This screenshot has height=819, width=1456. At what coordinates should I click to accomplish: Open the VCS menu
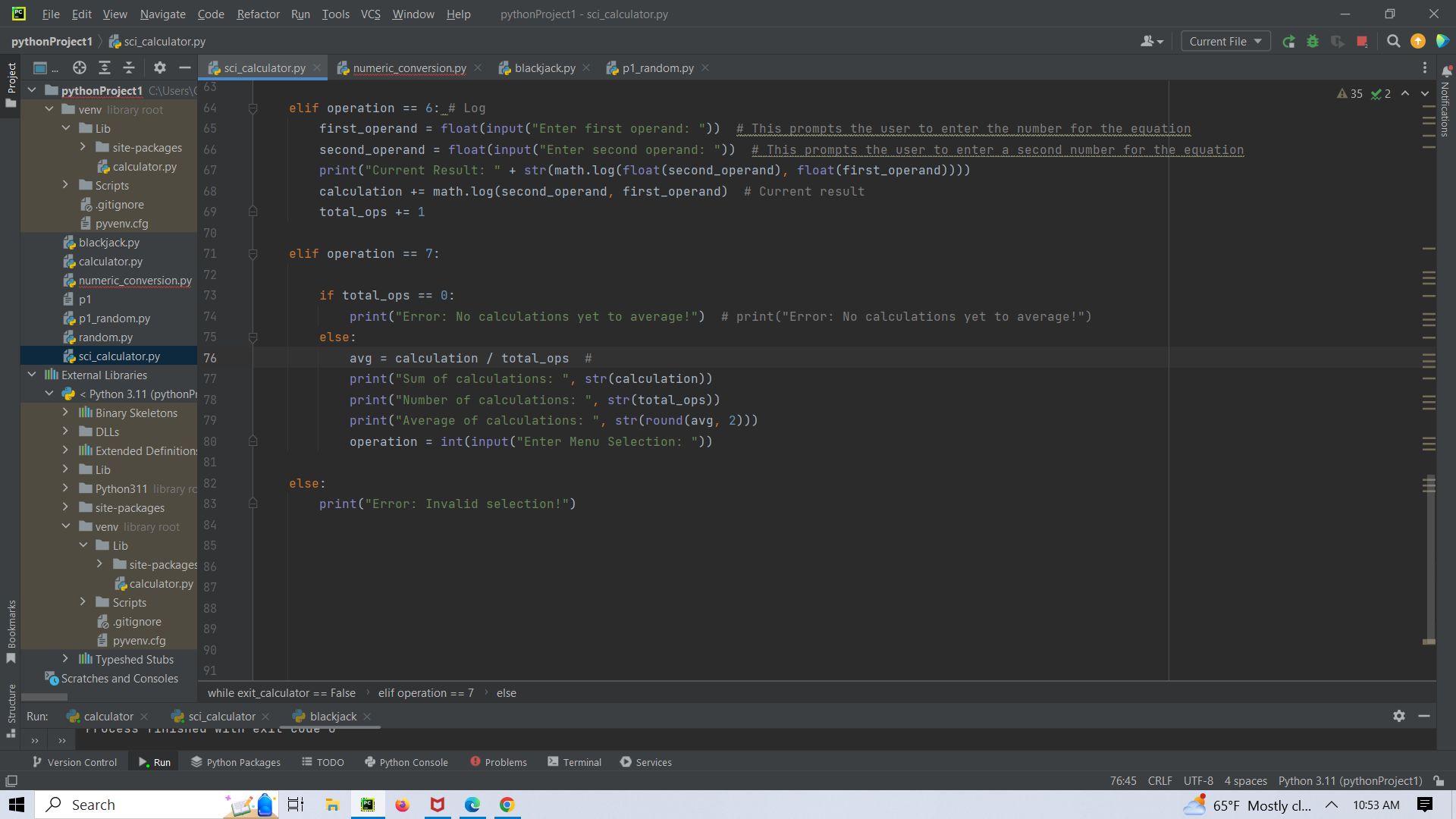pos(370,14)
